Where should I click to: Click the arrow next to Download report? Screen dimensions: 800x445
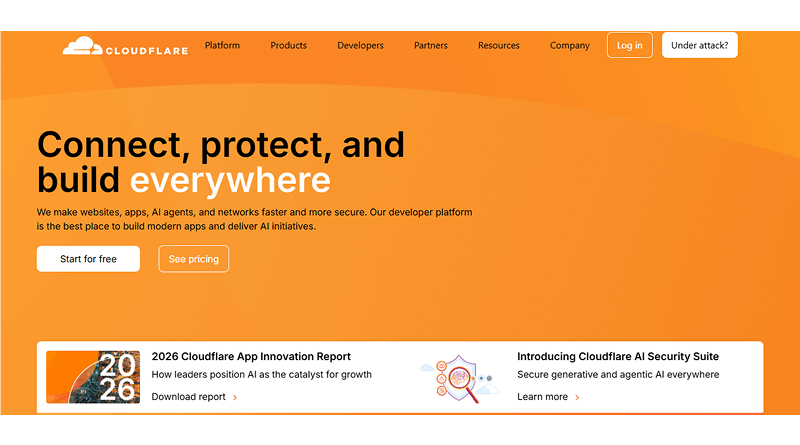click(235, 397)
